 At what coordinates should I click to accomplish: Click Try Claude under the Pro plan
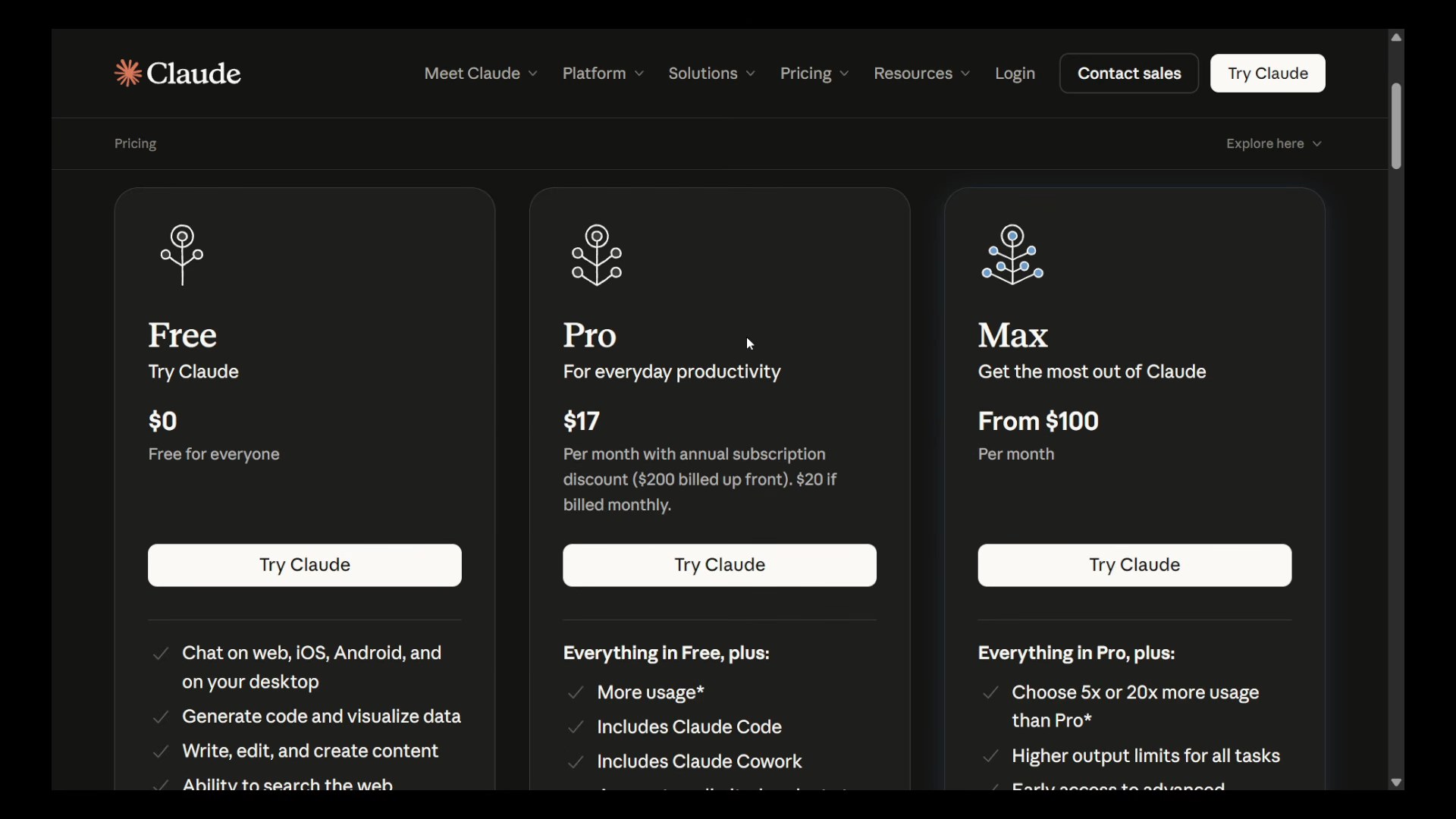point(720,565)
